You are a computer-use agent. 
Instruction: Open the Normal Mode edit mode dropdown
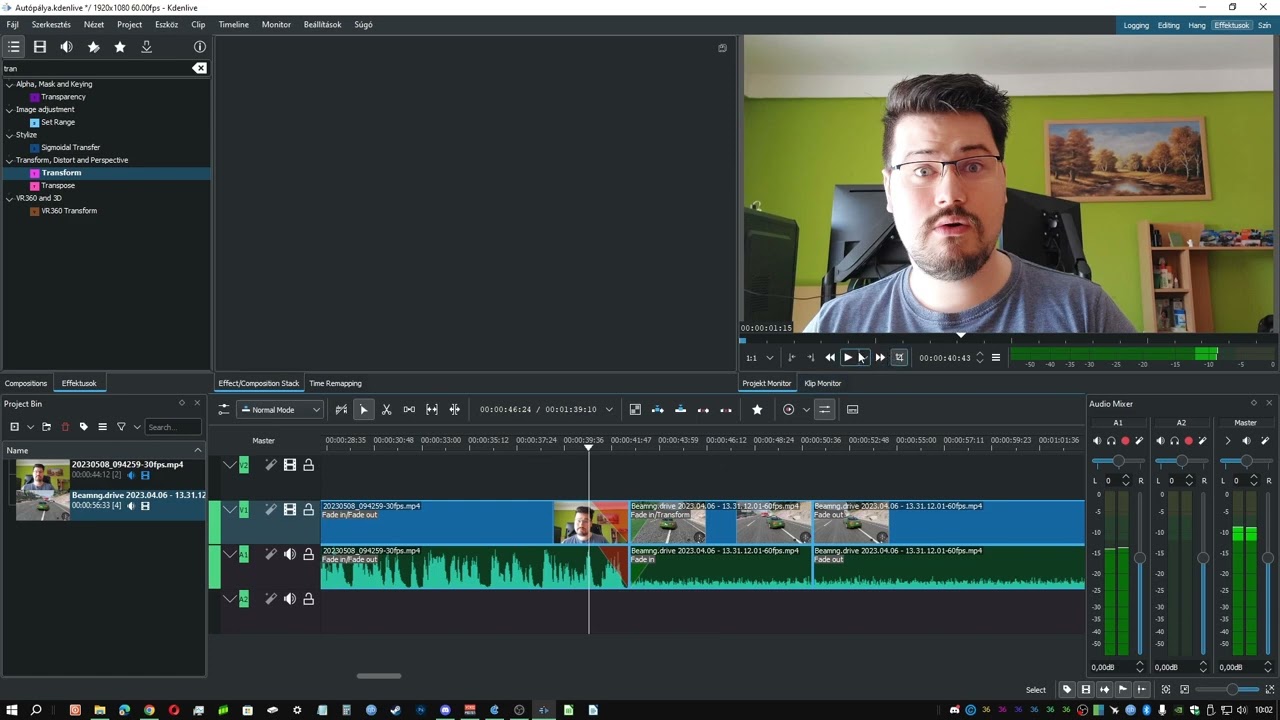tap(279, 409)
